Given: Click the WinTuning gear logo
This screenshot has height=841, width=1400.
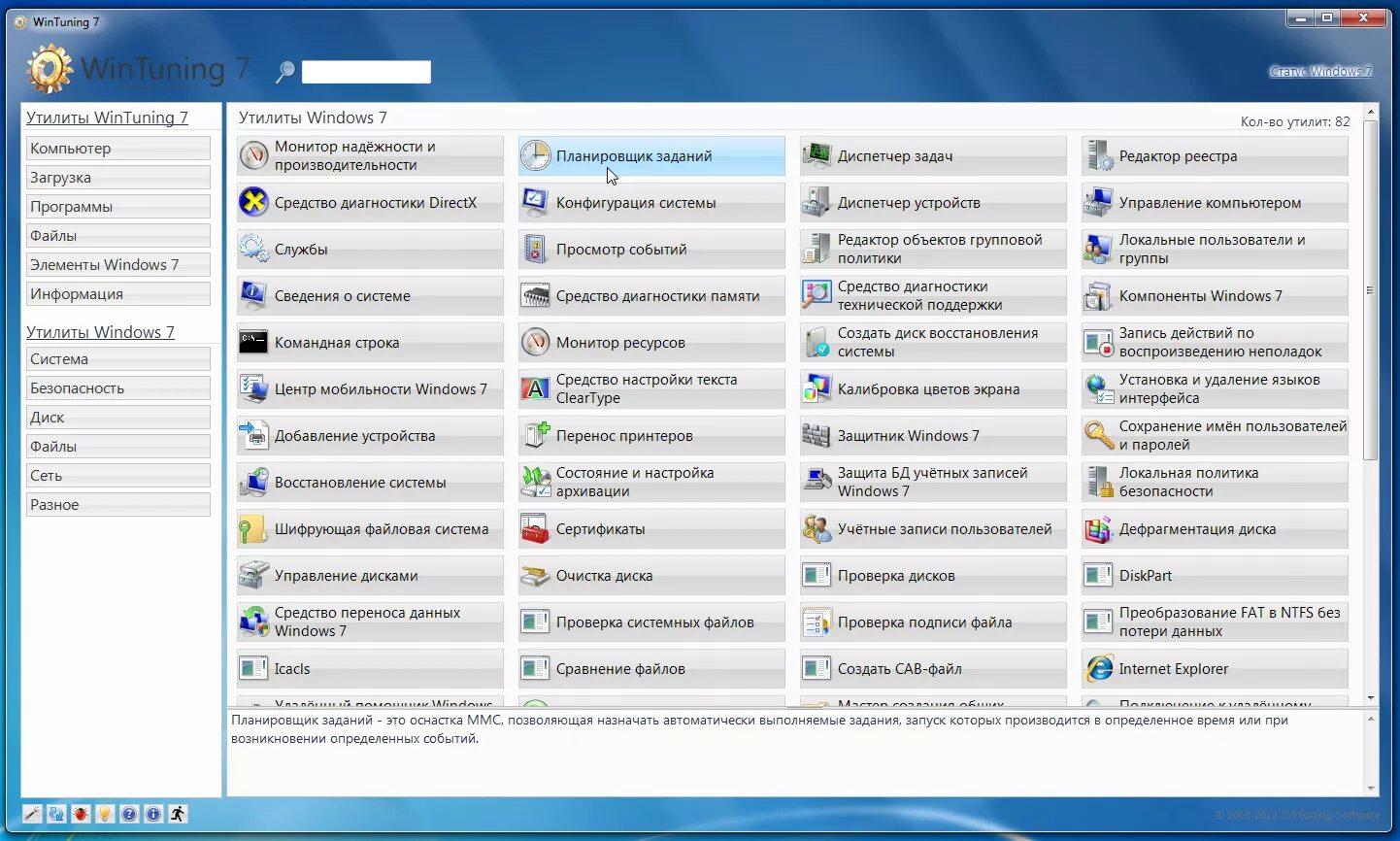Looking at the screenshot, I should tap(49, 69).
